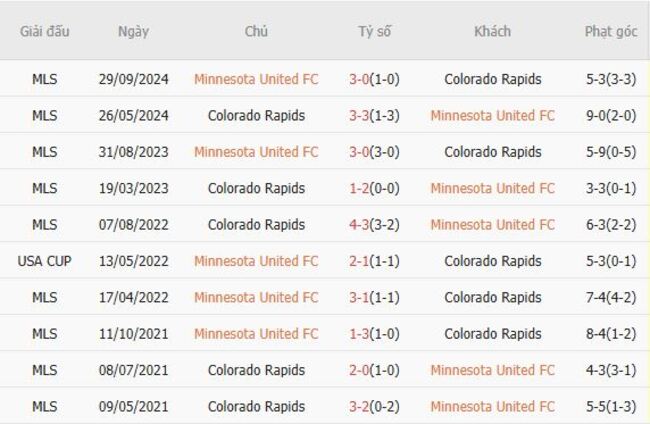Click the 'Chủ' home team header

tap(256, 31)
